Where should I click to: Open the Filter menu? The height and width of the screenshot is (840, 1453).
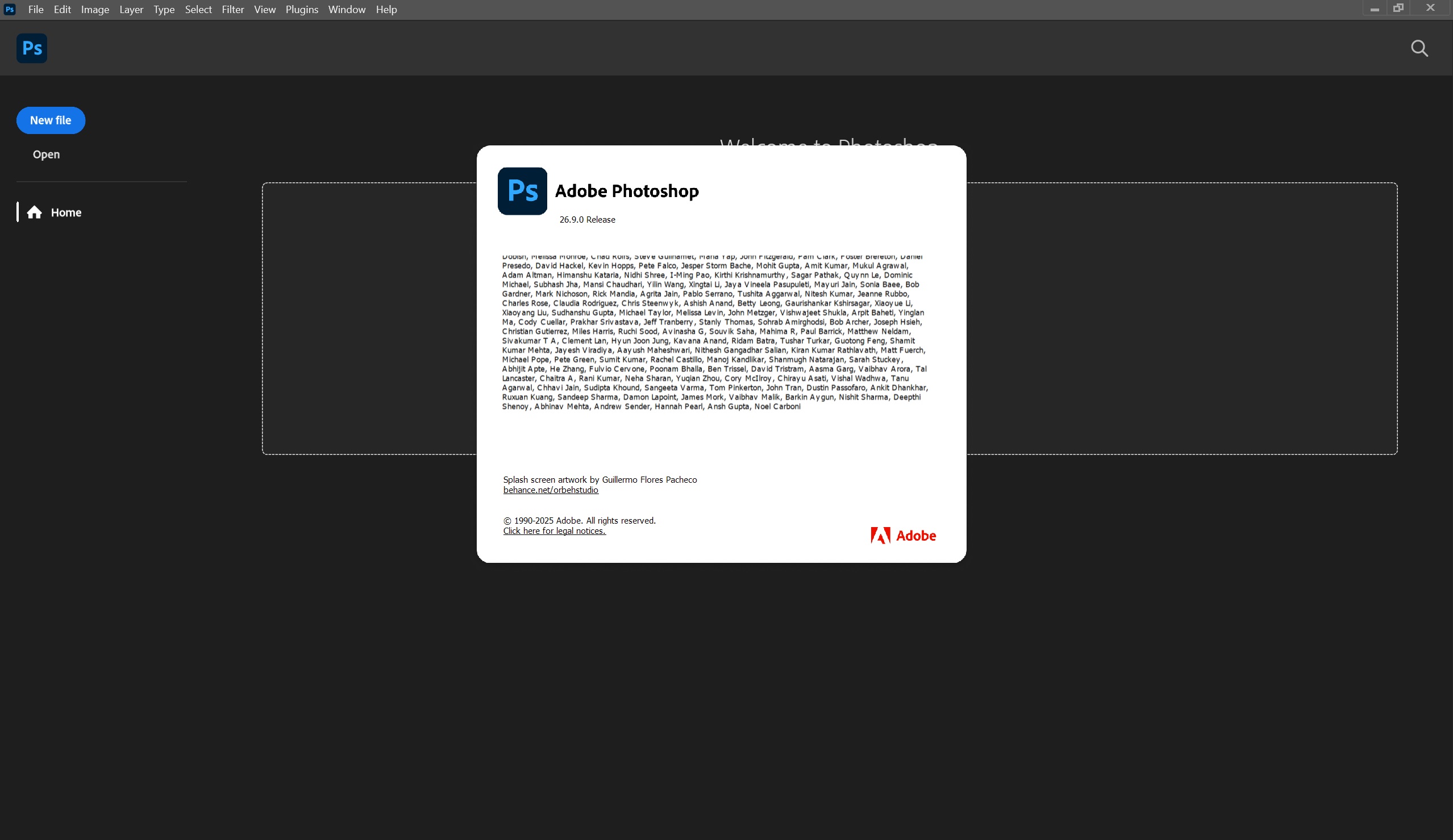(233, 9)
